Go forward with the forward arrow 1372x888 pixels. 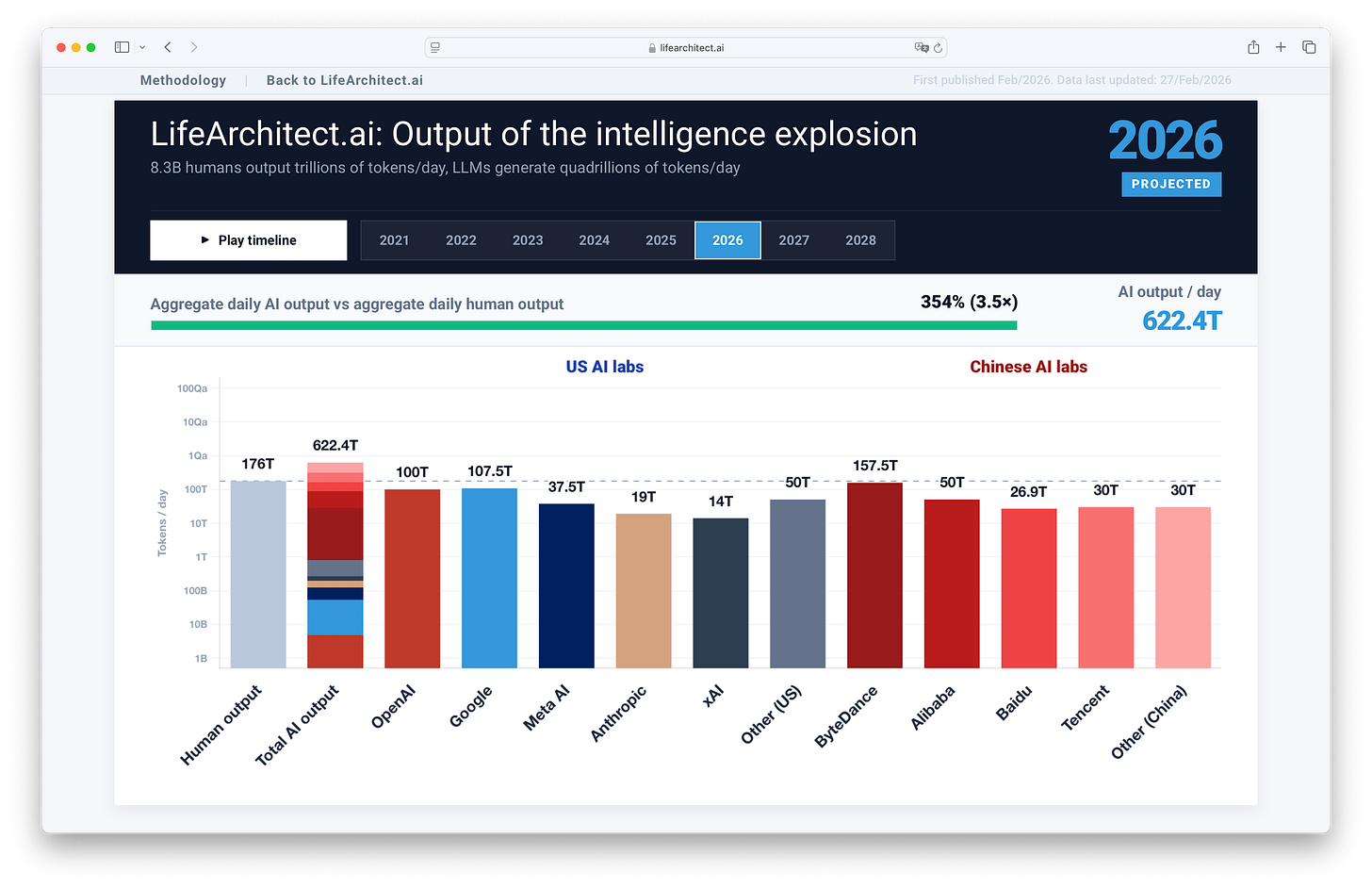tap(194, 47)
